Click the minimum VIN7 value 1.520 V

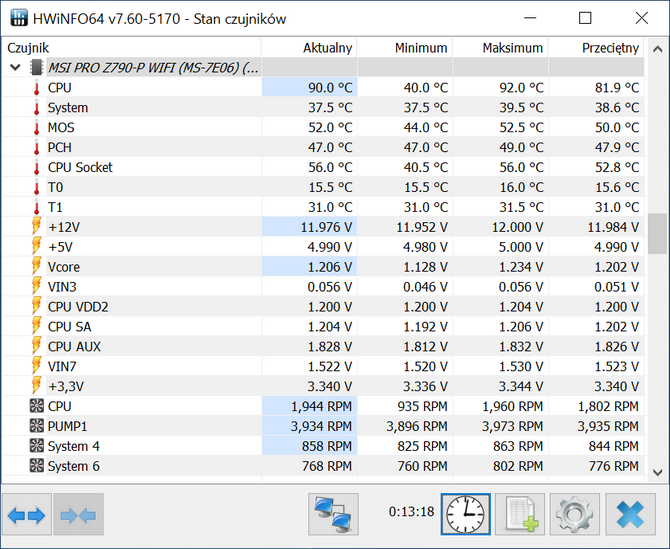pyautogui.click(x=426, y=367)
